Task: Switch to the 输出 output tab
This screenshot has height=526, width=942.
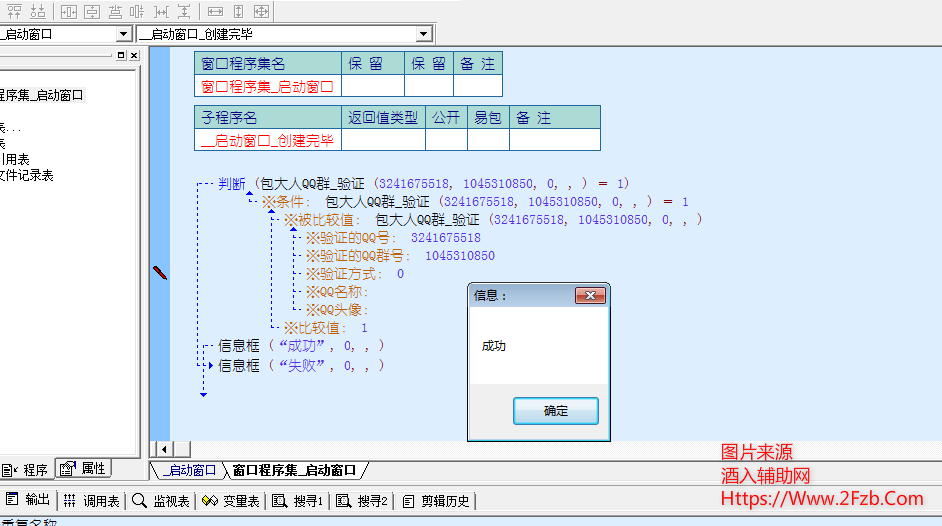Action: click(x=28, y=500)
